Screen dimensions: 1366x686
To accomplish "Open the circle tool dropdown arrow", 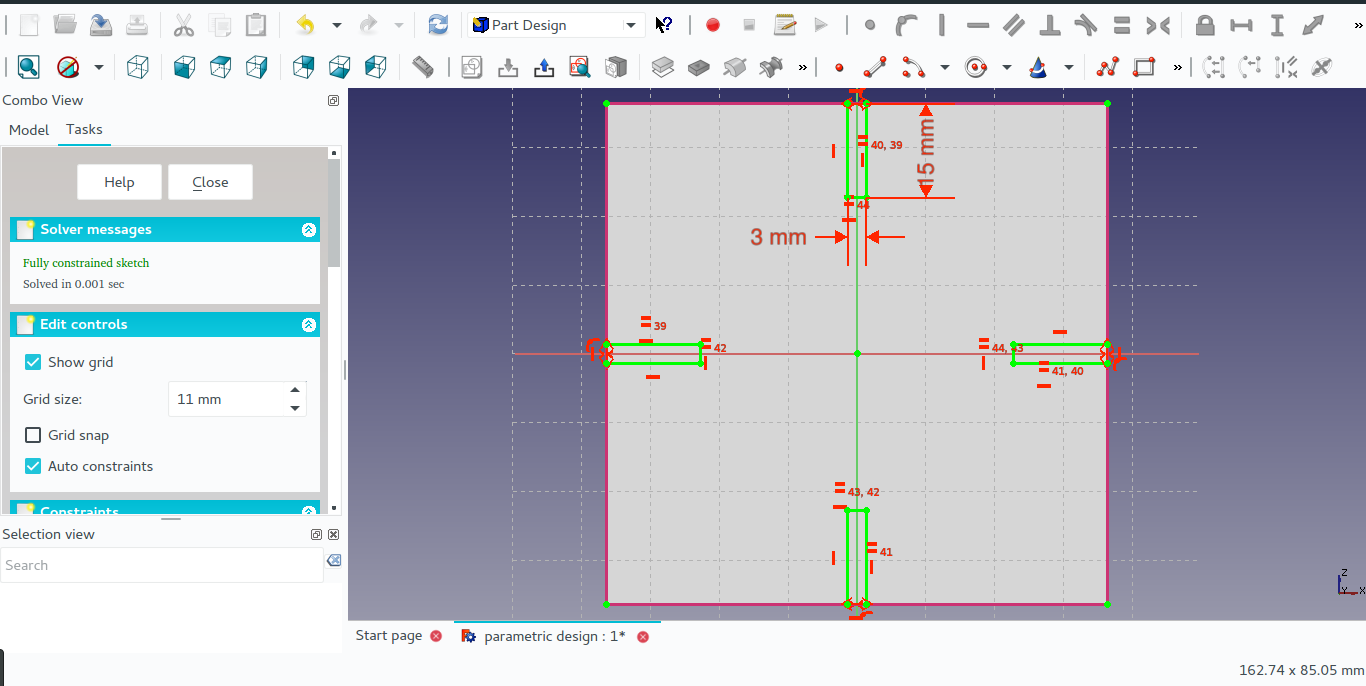I will point(1005,67).
